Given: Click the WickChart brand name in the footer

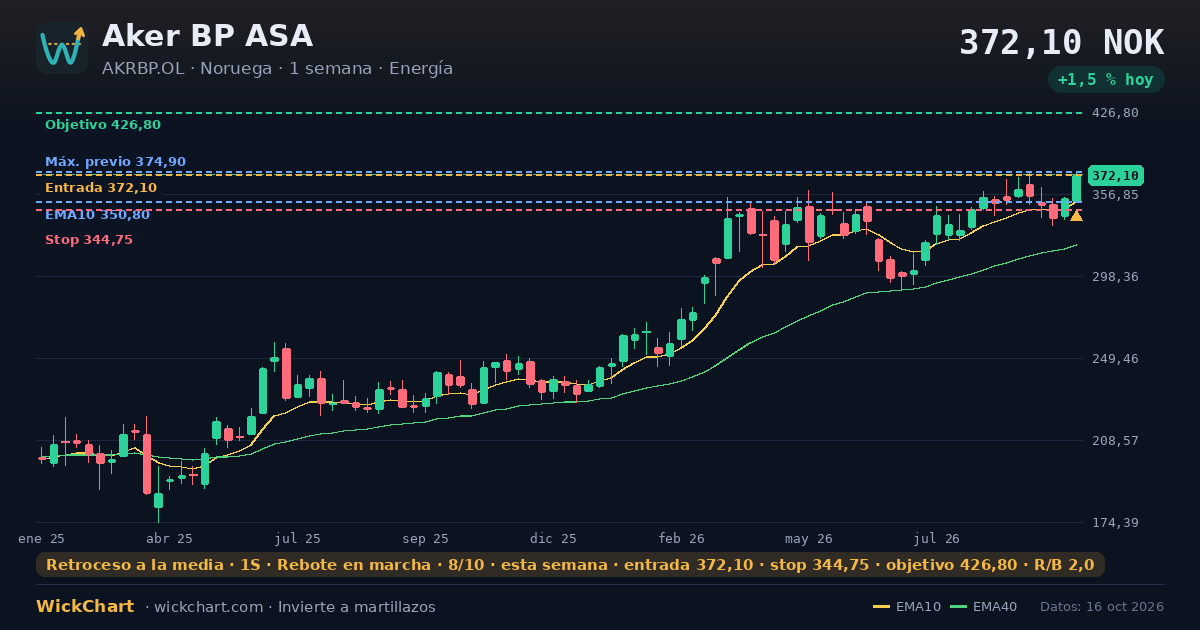Looking at the screenshot, I should pos(85,607).
